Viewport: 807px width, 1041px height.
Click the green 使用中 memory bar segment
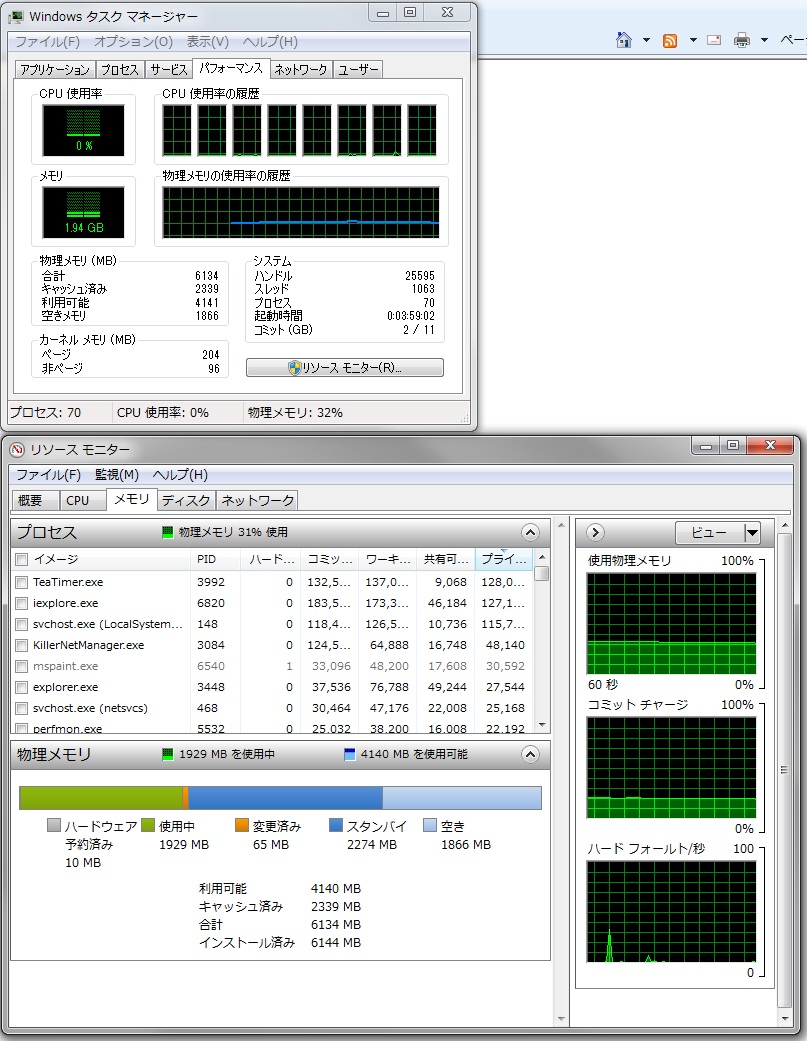[x=101, y=798]
